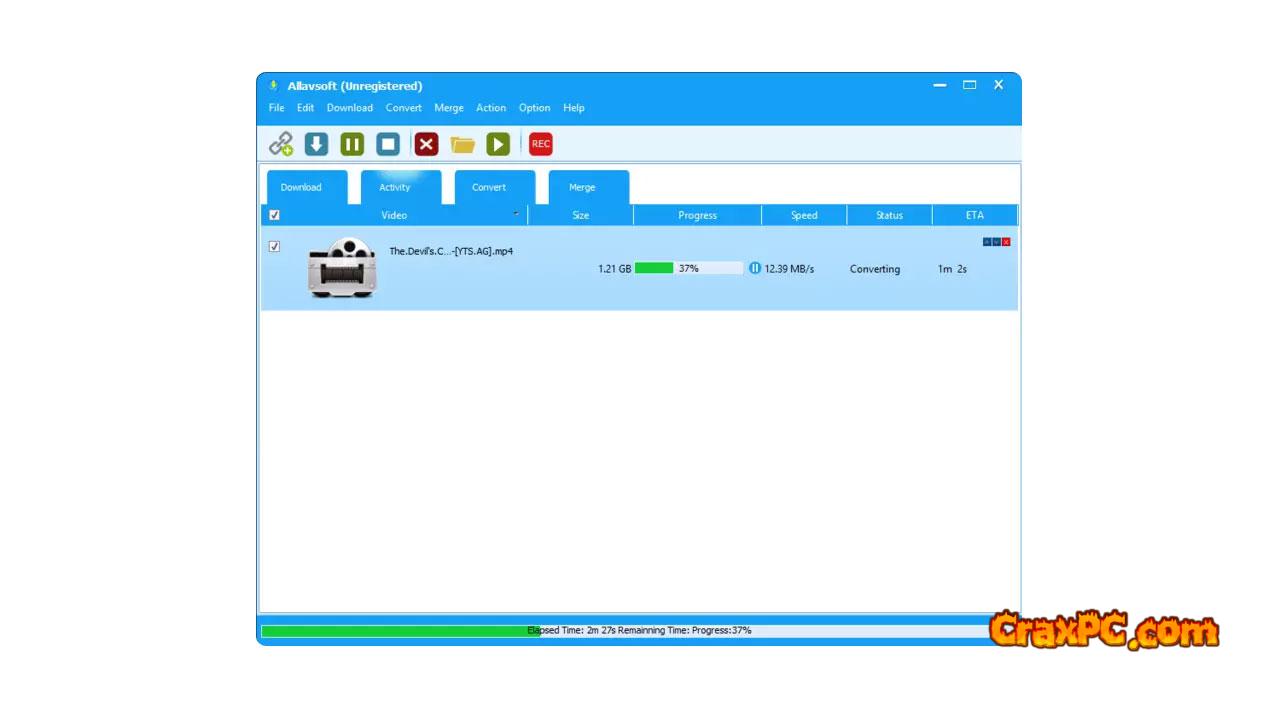Stop the task using the blue stop icon

pos(388,144)
